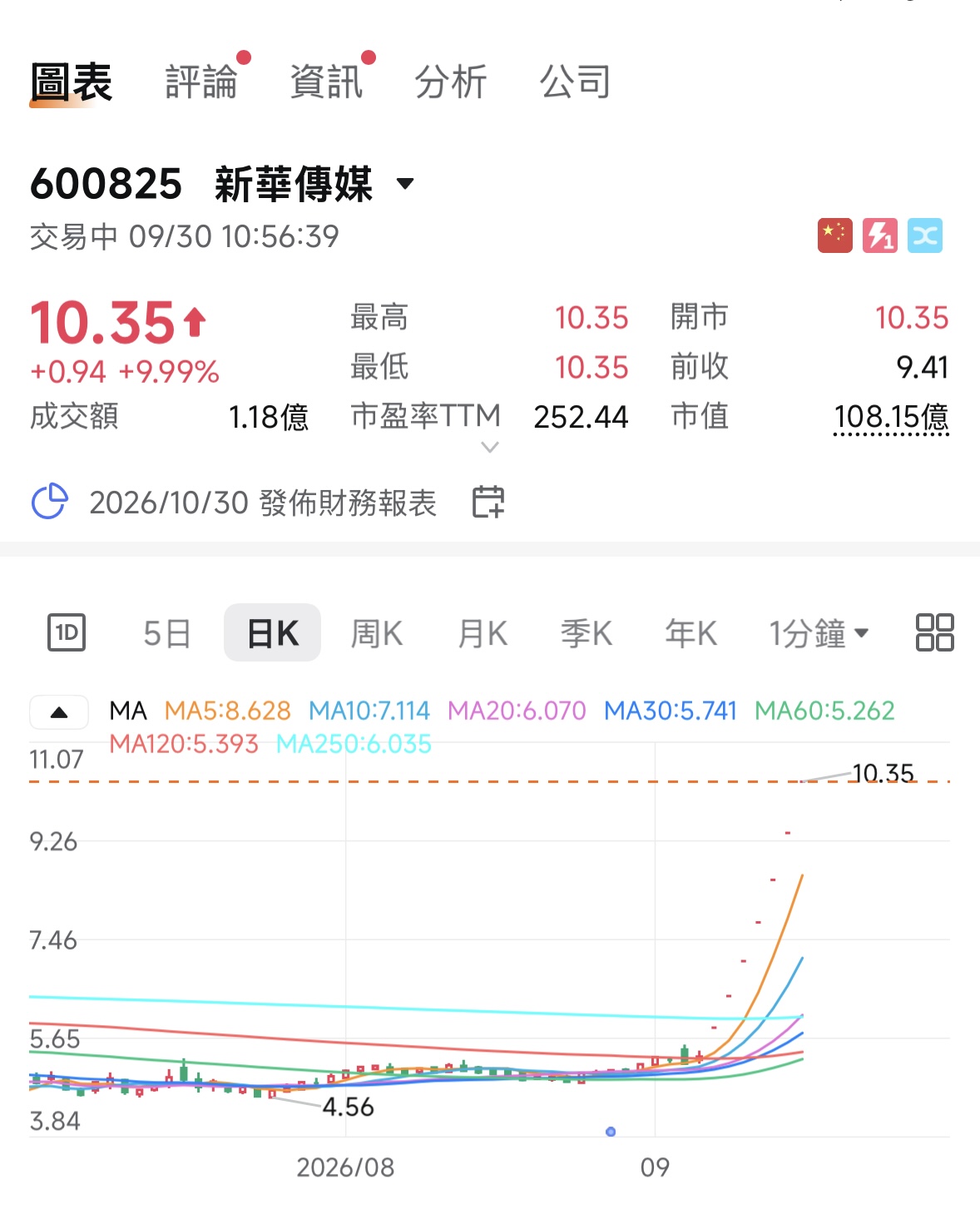Select the 年K chart period
980x1214 pixels.
[690, 634]
